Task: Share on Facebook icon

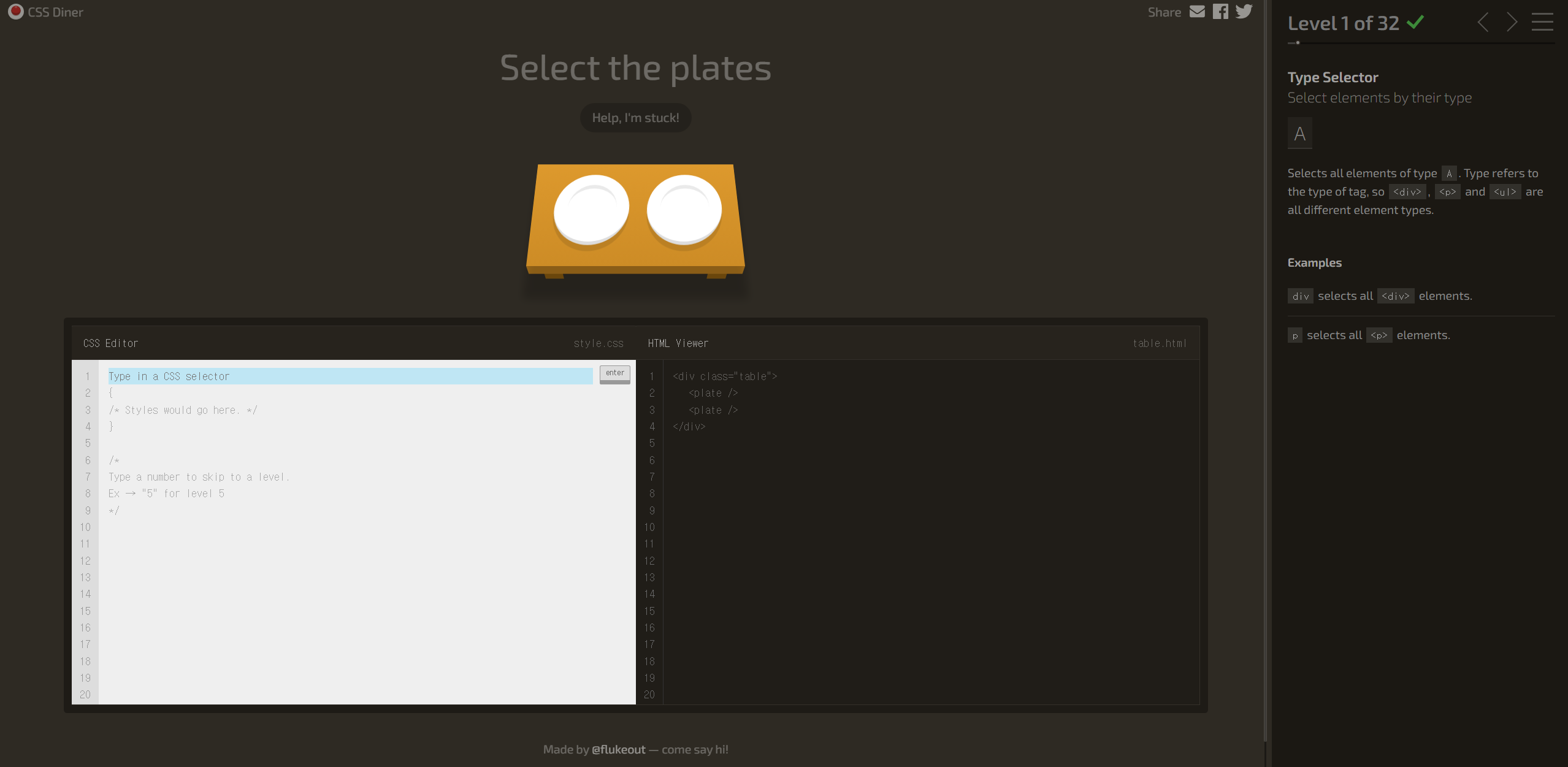Action: tap(1220, 12)
